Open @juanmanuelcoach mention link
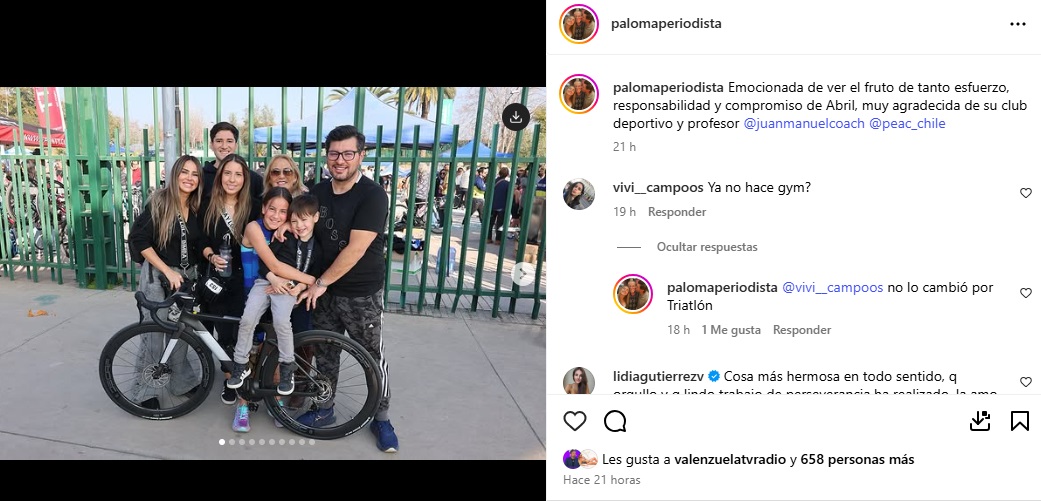Viewport: 1041px width, 501px height. 803,123
